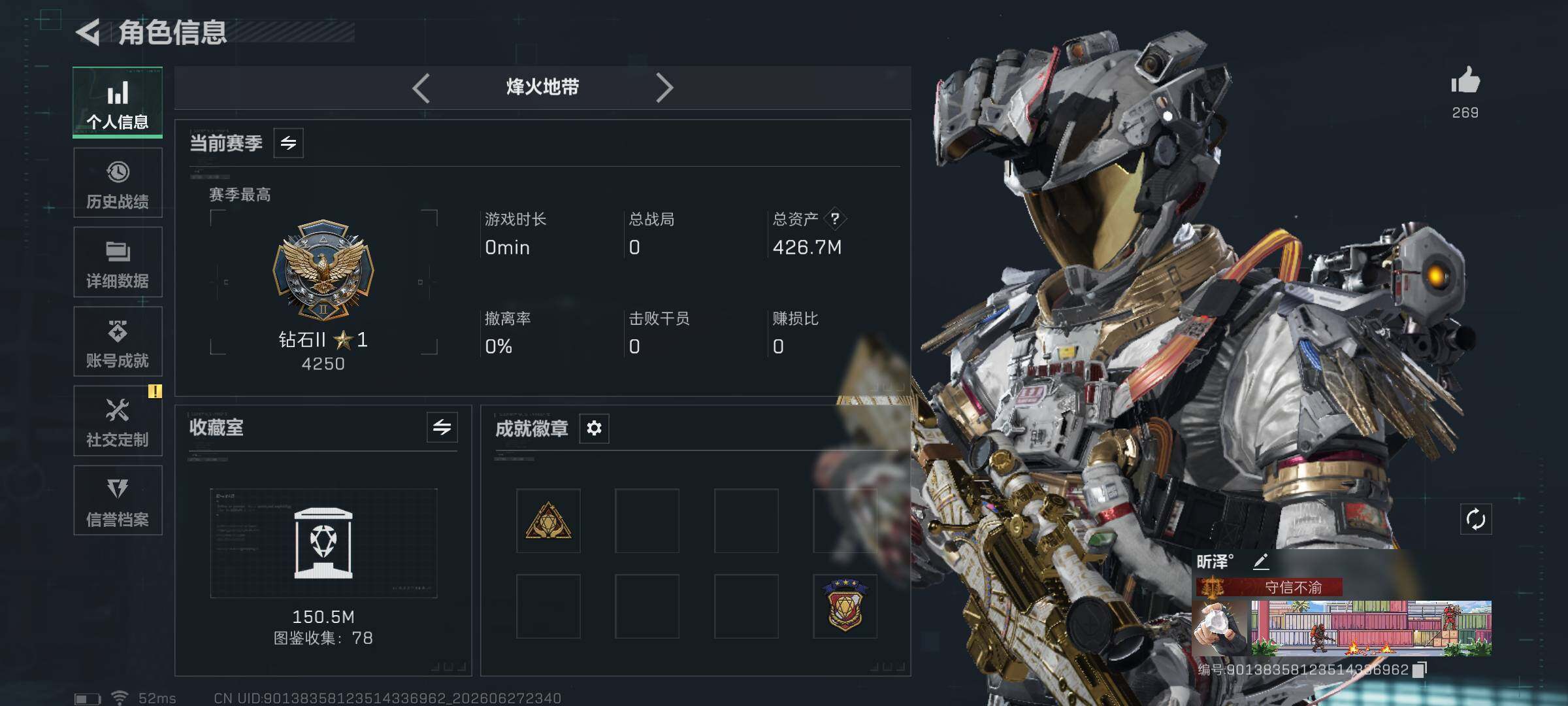Switch to previous game mode with left chevron
Image resolution: width=1568 pixels, height=706 pixels.
[x=421, y=88]
